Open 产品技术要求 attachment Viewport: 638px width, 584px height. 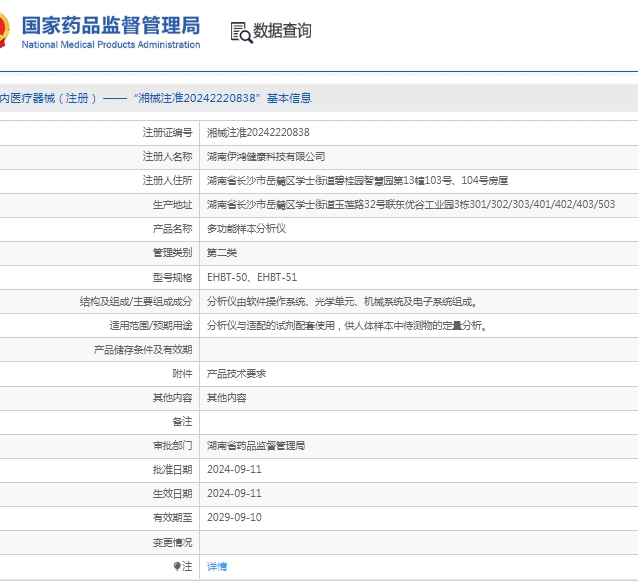(236, 374)
